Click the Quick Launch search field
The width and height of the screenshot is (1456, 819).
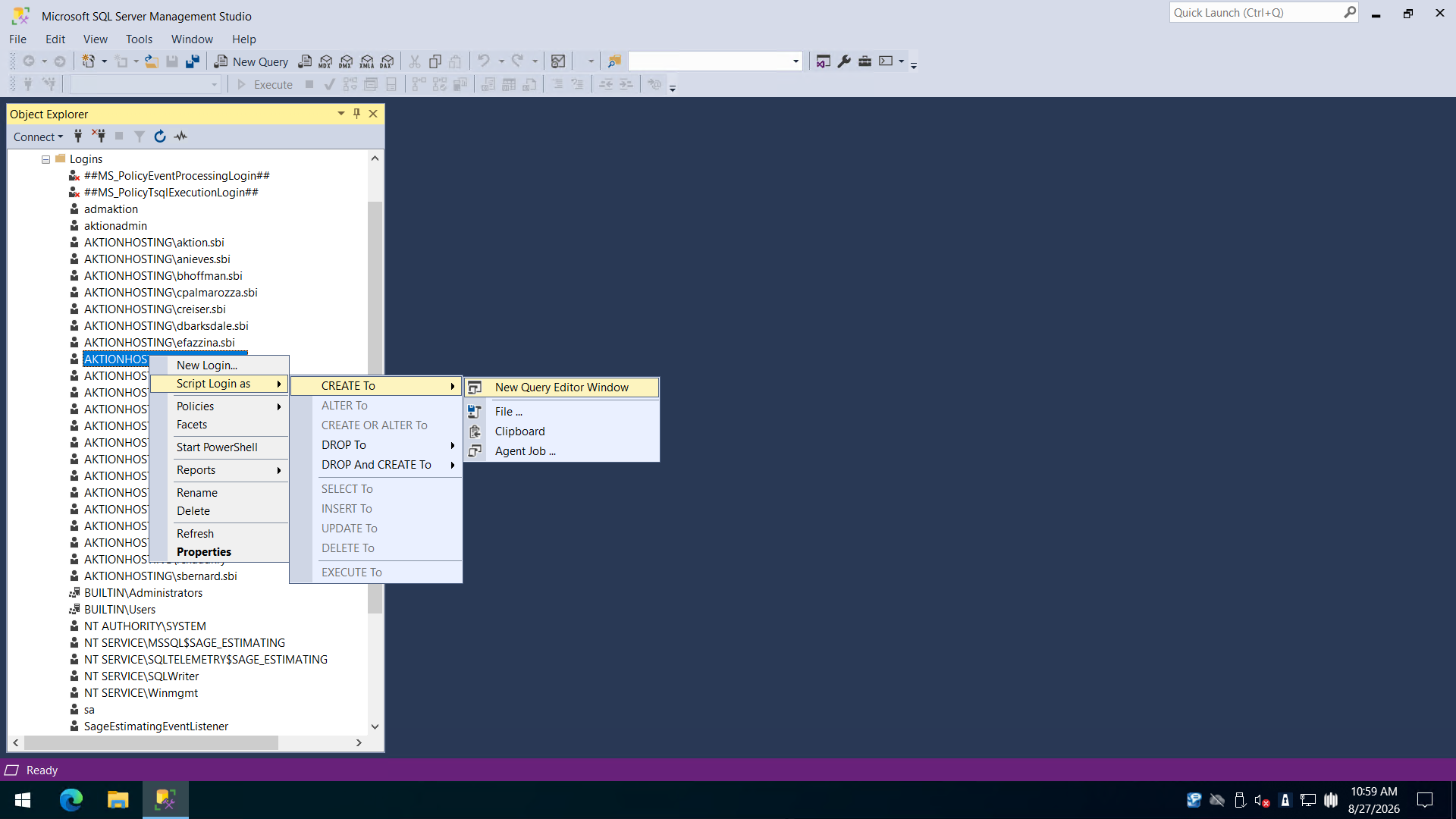click(x=1257, y=13)
